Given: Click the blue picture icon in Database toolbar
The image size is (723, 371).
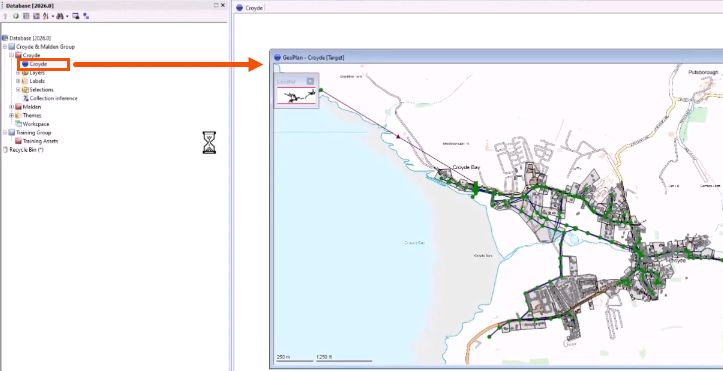Looking at the screenshot, I should (x=36, y=16).
